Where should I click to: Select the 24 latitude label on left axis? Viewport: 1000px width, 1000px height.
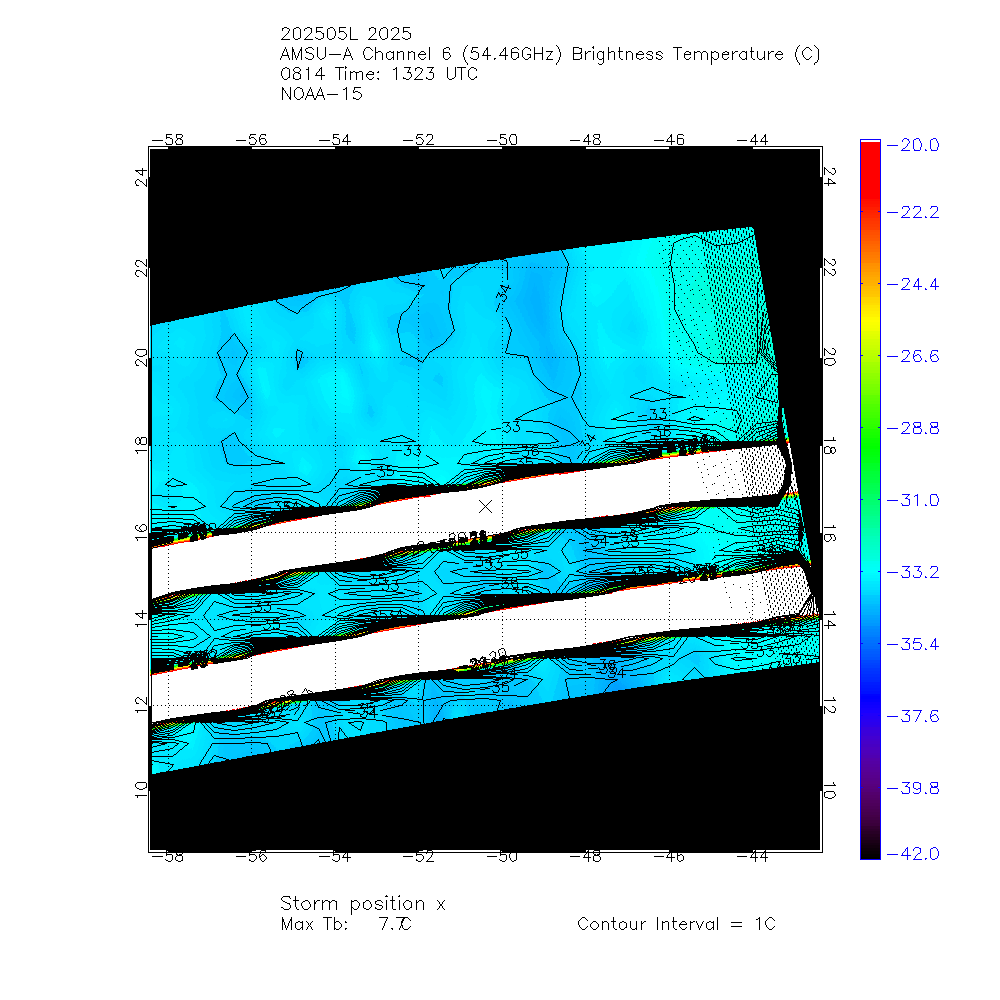(142, 178)
